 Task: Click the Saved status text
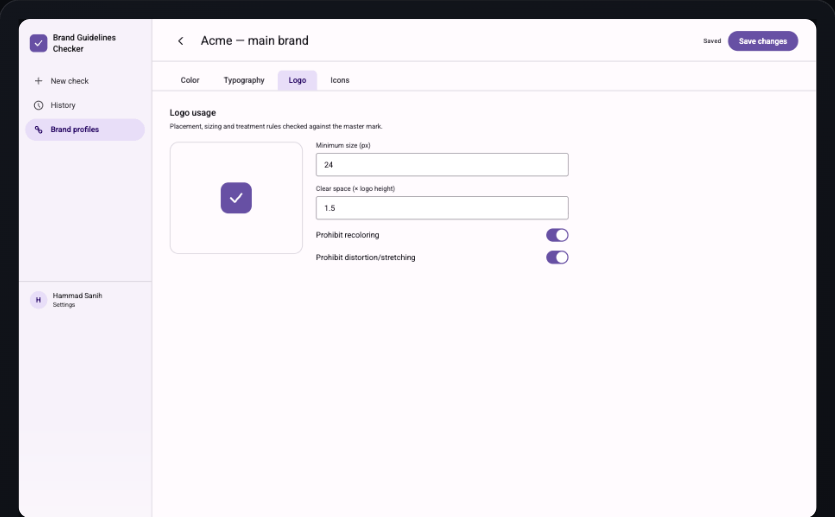click(x=712, y=41)
